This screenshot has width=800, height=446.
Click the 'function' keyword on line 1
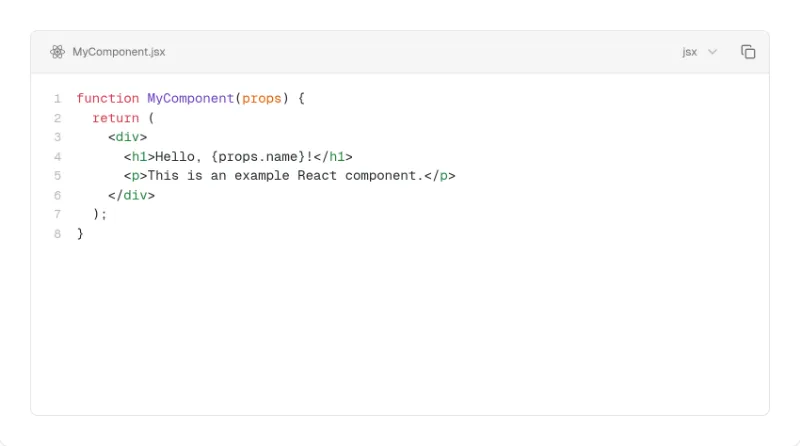[108, 98]
